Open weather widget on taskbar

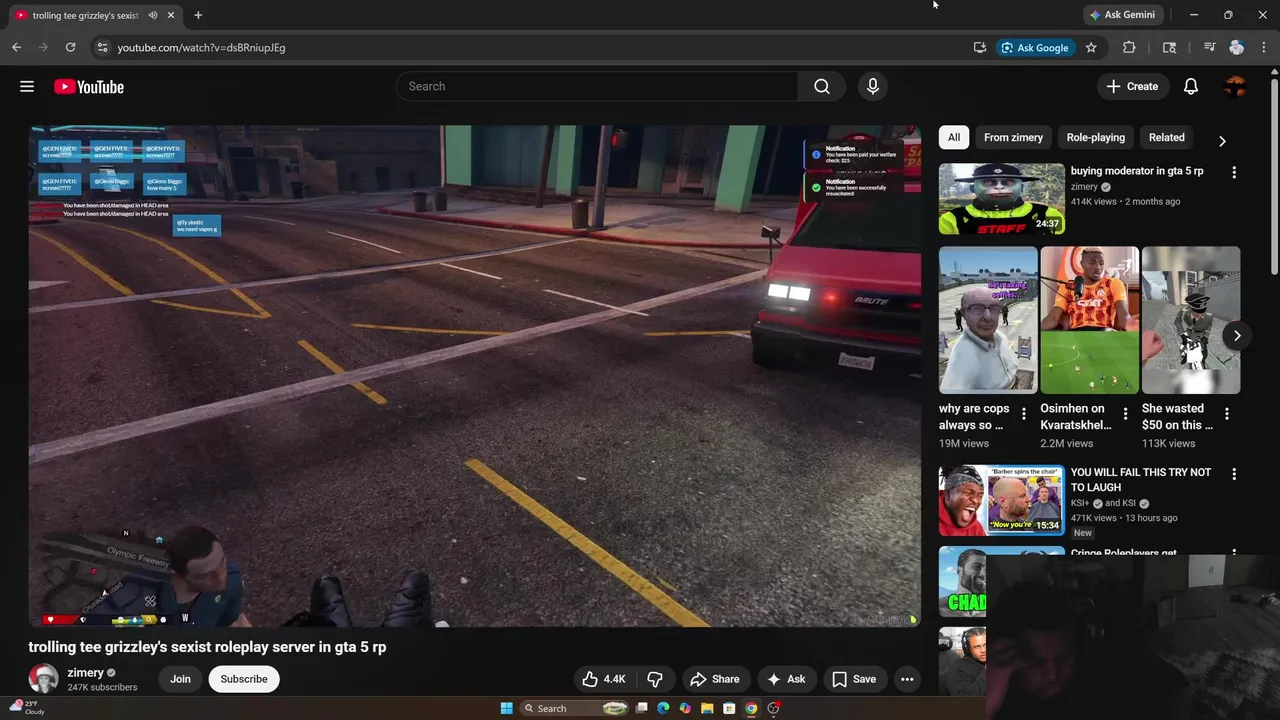point(27,708)
